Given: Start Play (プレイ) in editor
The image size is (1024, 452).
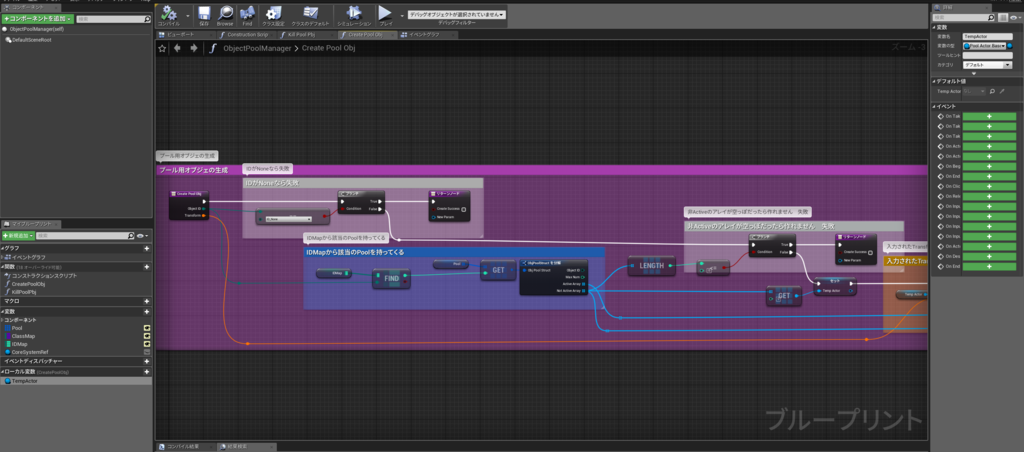Looking at the screenshot, I should tap(385, 15).
